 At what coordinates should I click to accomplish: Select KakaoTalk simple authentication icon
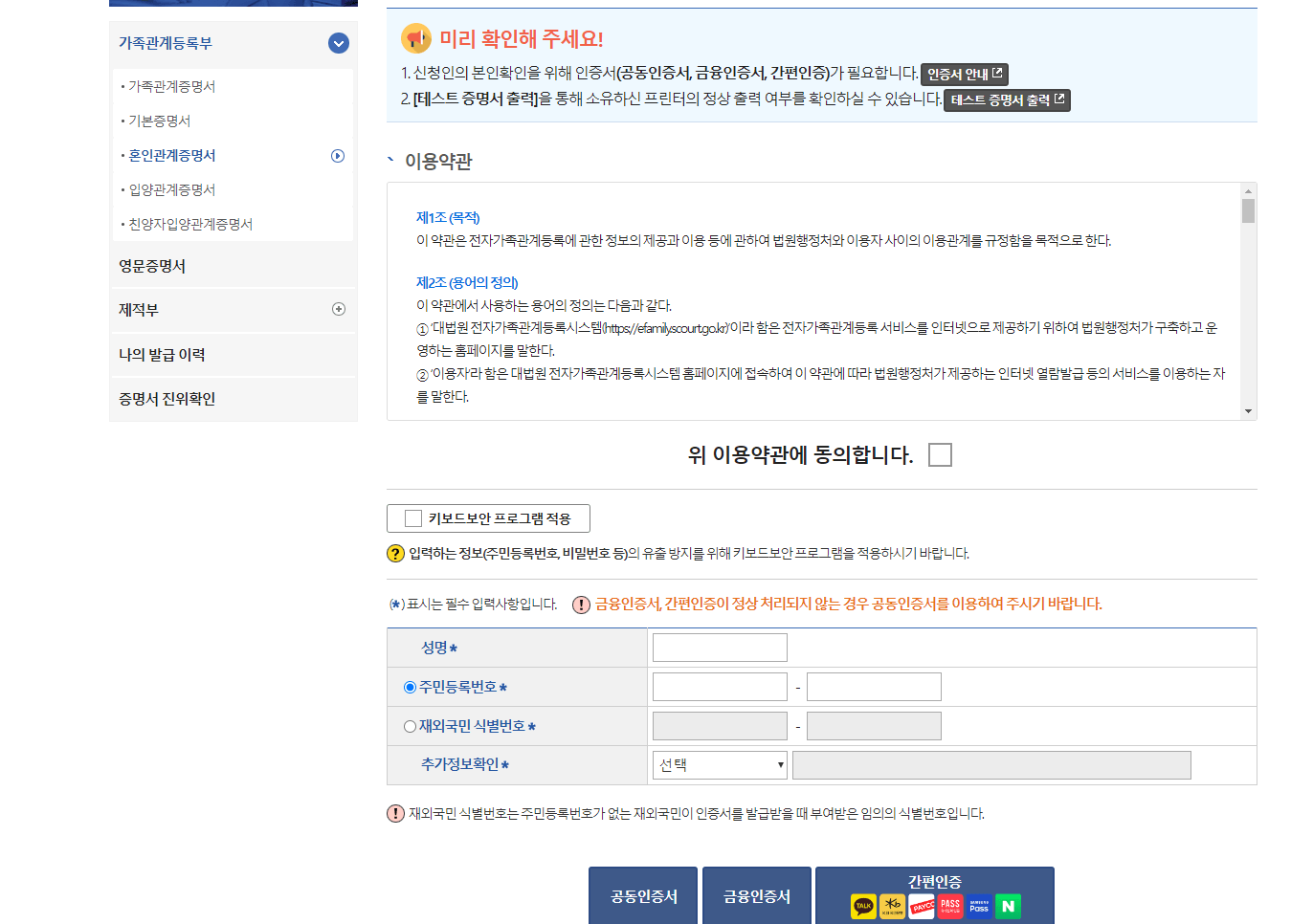pyautogui.click(x=864, y=906)
